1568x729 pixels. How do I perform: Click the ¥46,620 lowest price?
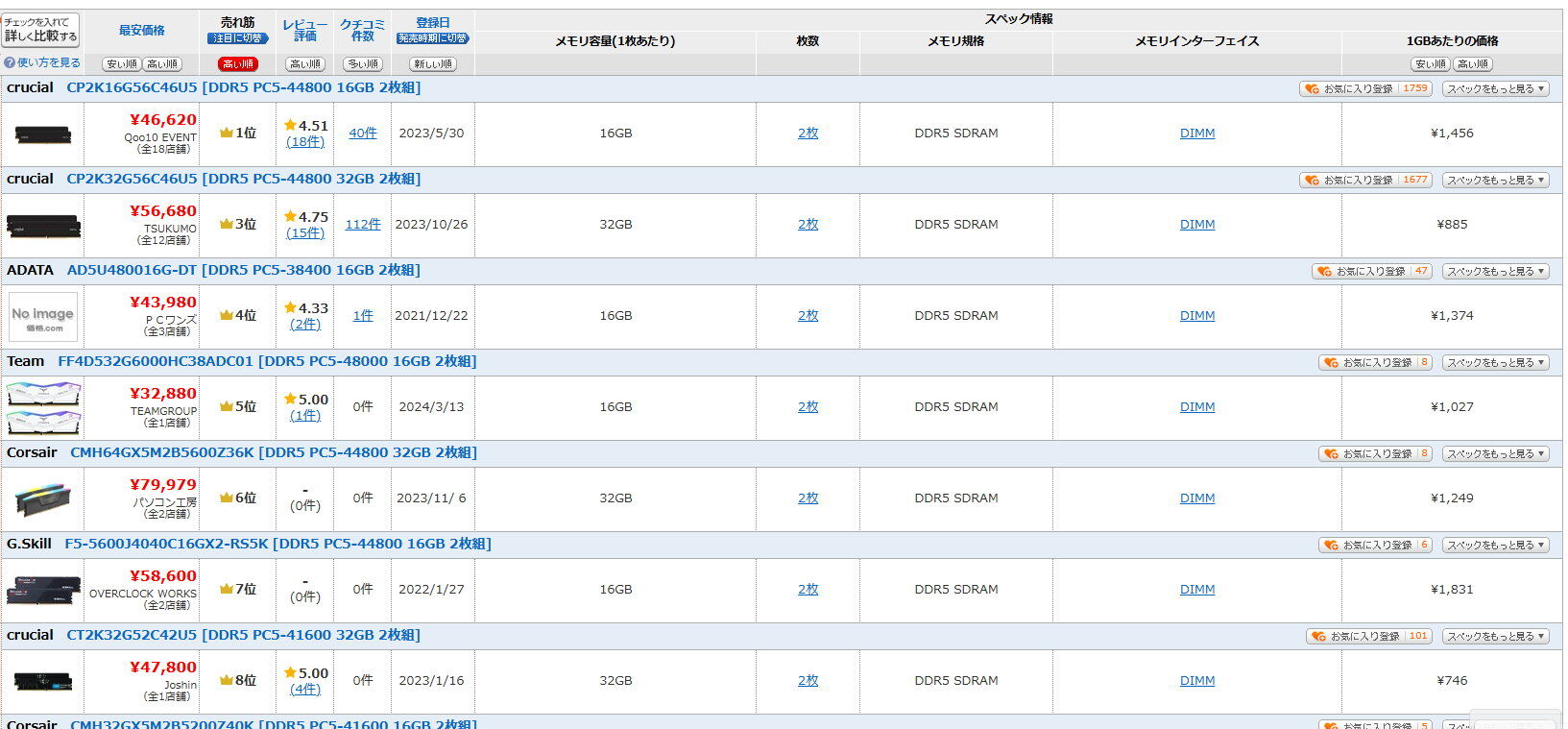pyautogui.click(x=163, y=120)
